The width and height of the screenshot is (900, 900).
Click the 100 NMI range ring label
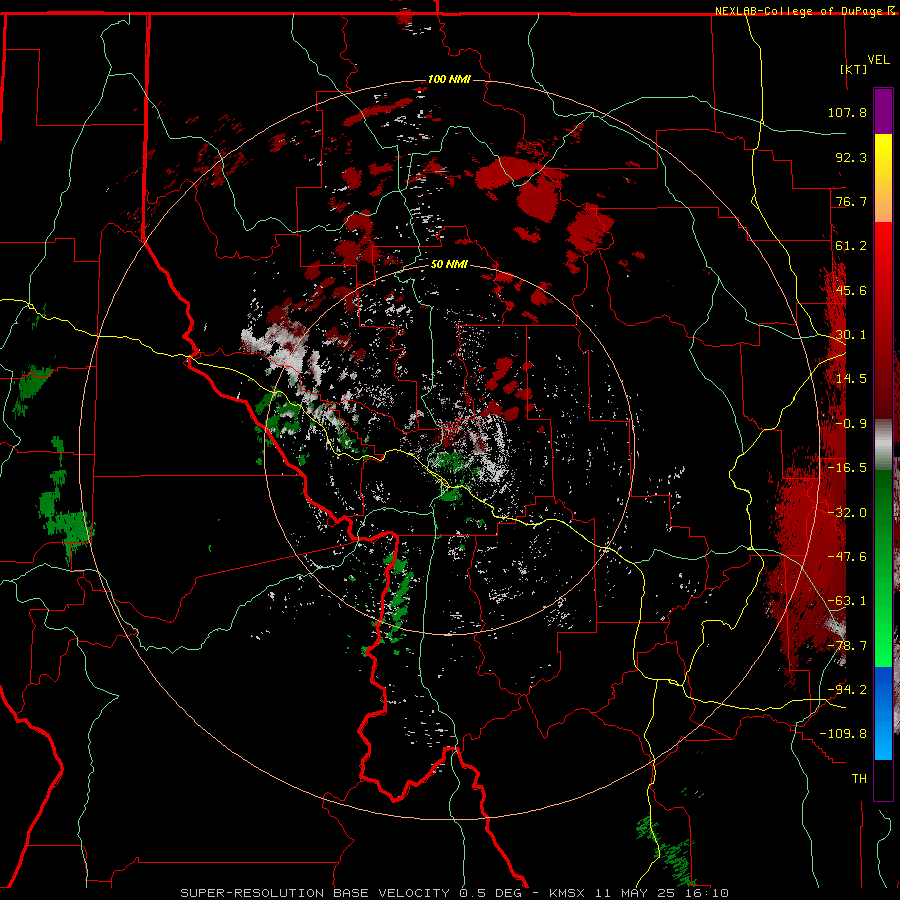[x=449, y=79]
